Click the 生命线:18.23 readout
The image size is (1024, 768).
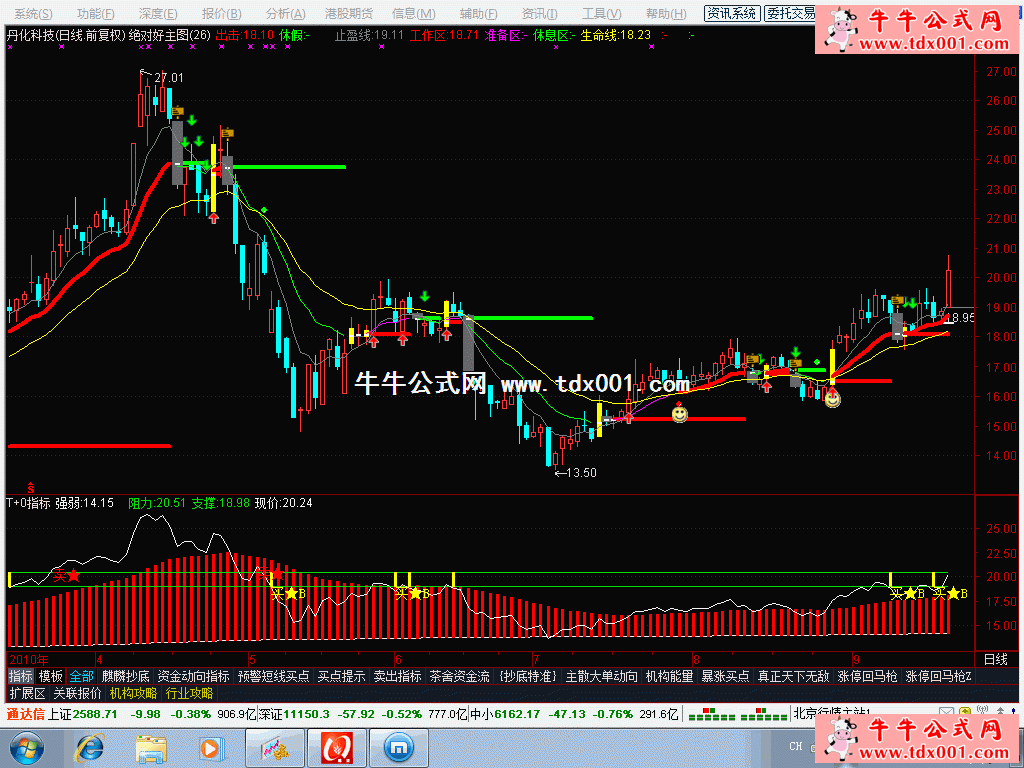coord(615,35)
